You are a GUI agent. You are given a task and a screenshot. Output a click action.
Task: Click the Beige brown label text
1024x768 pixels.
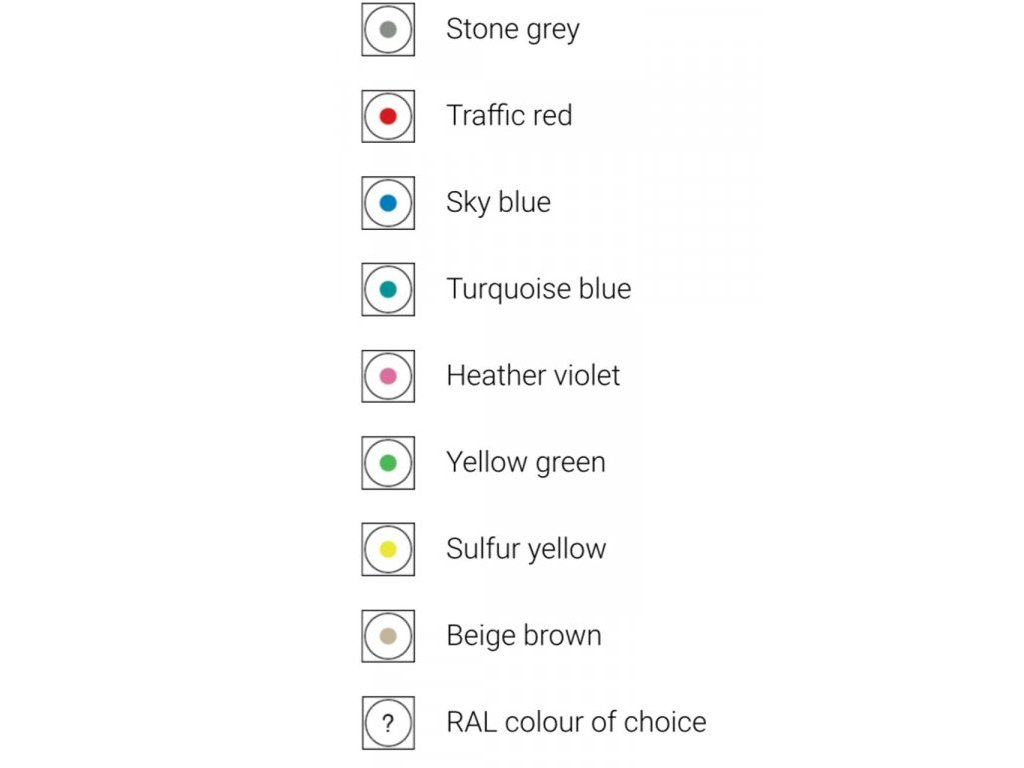coord(524,635)
